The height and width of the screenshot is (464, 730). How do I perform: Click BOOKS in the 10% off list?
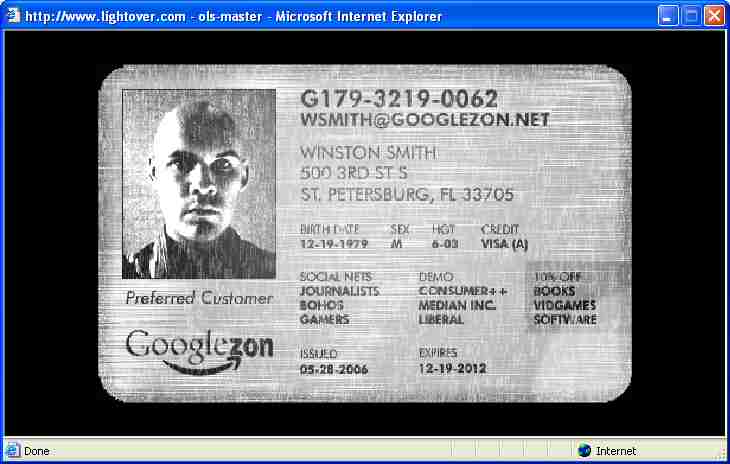pyautogui.click(x=554, y=291)
